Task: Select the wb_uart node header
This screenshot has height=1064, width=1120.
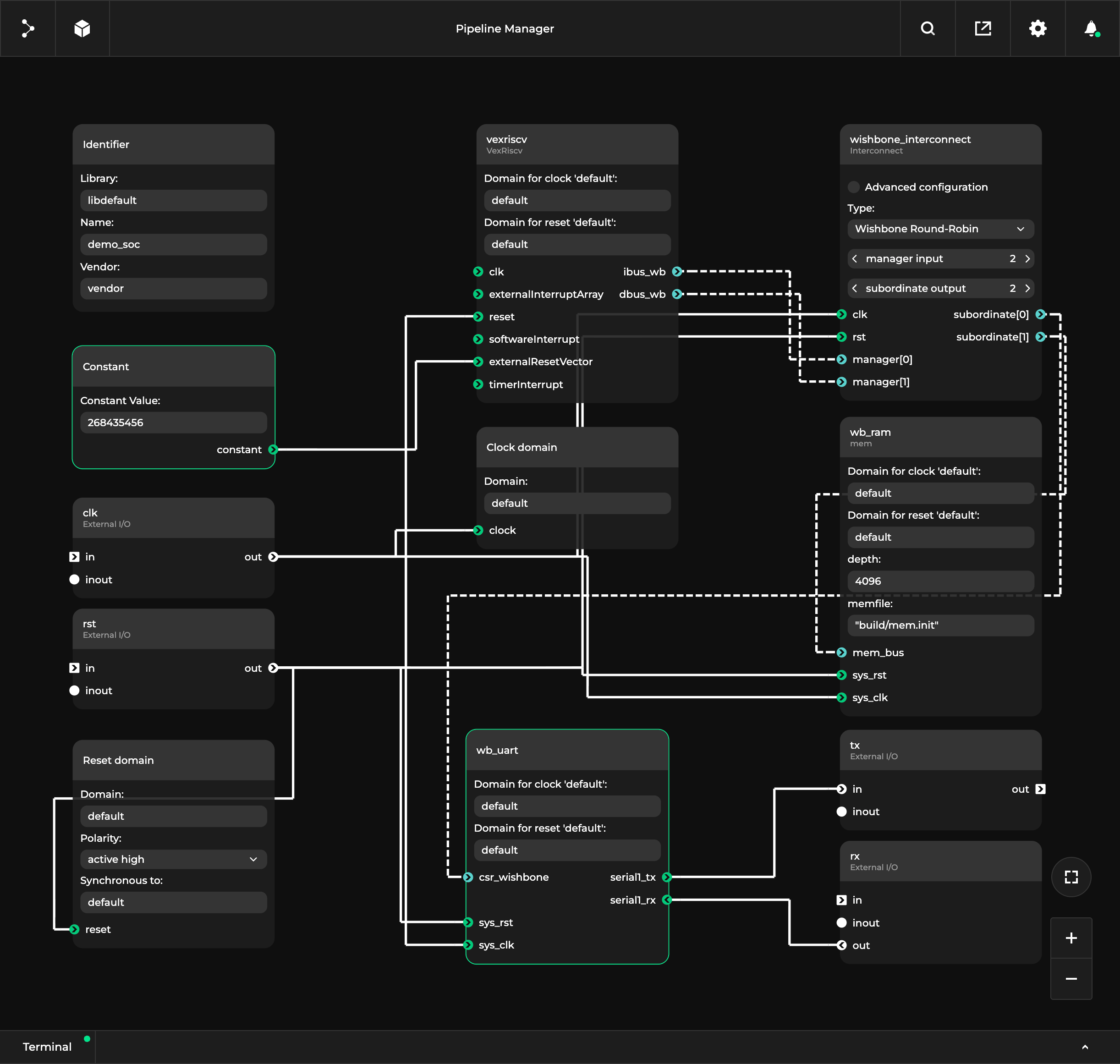Action: tap(567, 750)
